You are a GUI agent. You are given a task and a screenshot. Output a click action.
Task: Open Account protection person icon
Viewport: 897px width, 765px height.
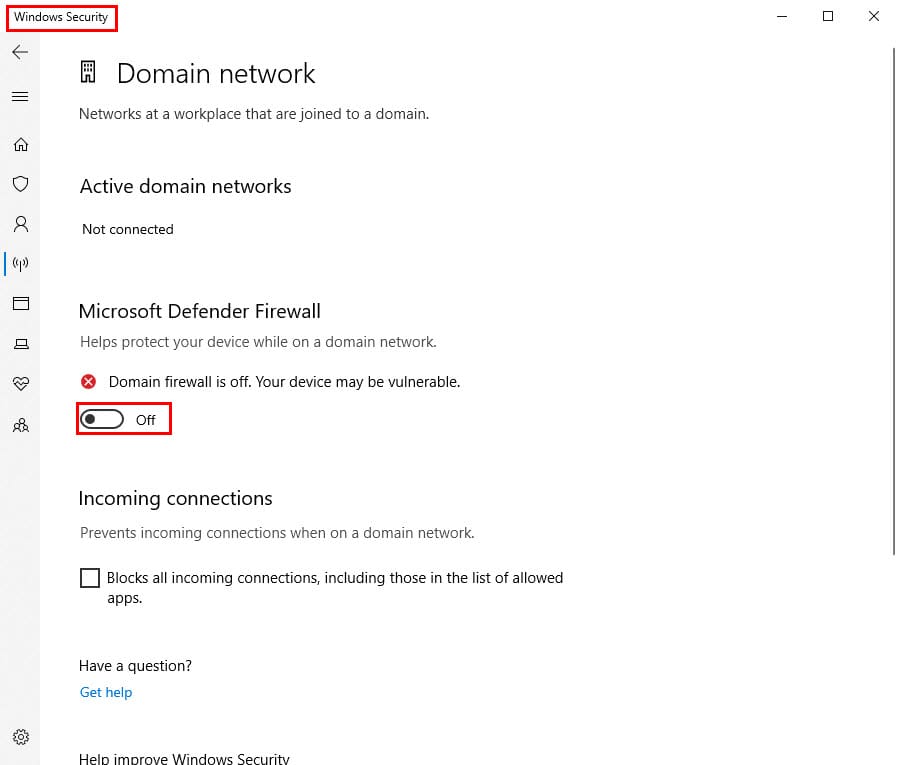20,224
